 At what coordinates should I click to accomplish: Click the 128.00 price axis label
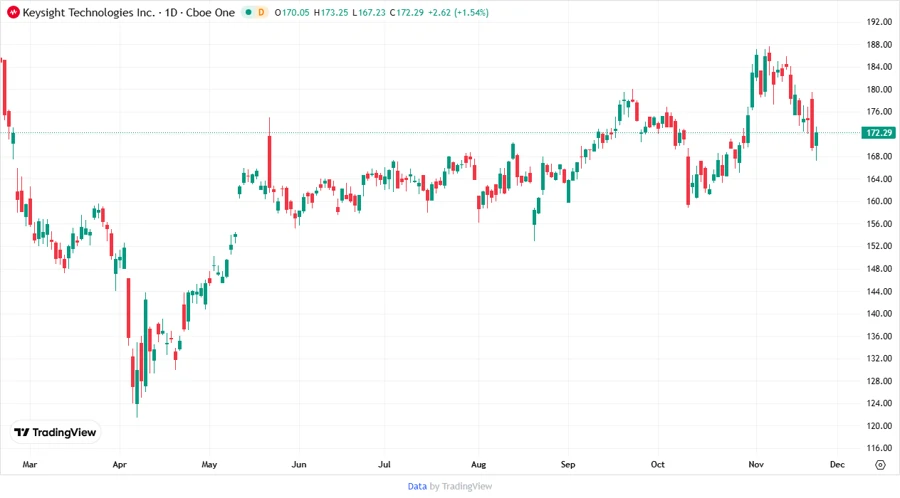click(x=879, y=380)
